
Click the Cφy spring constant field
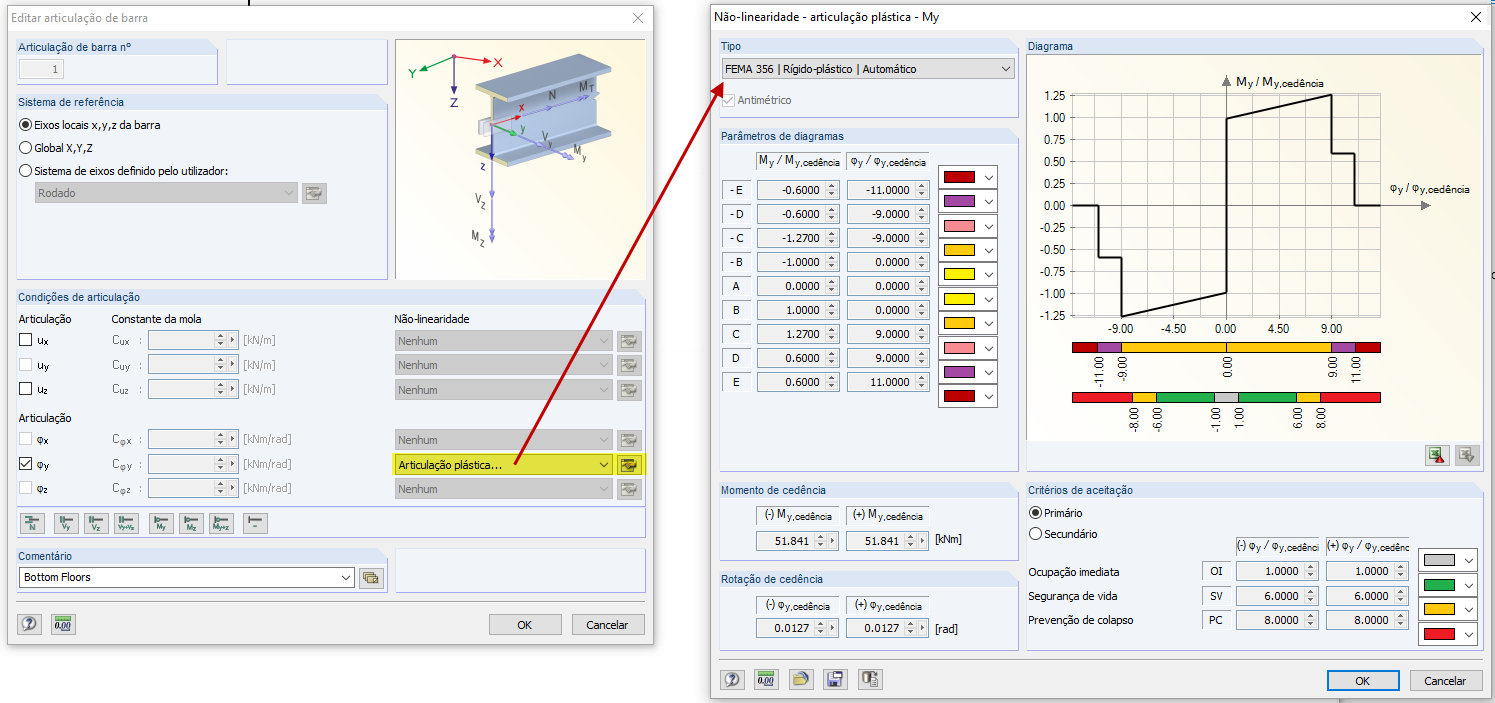(192, 464)
